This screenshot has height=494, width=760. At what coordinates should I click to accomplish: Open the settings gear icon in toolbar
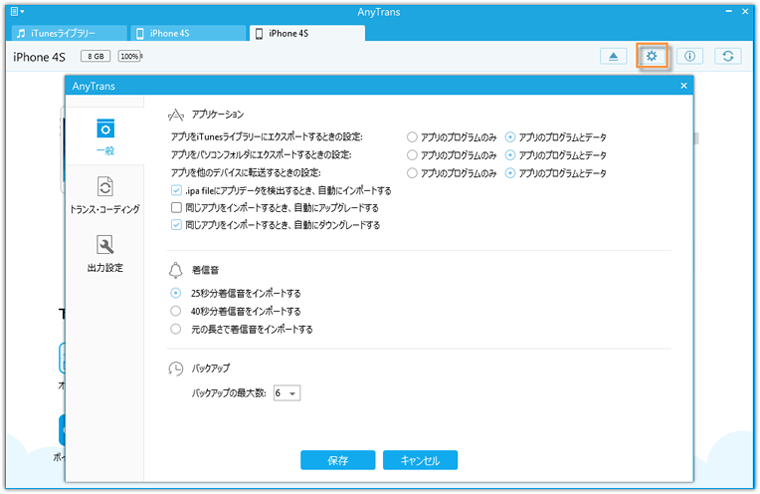pyautogui.click(x=652, y=56)
